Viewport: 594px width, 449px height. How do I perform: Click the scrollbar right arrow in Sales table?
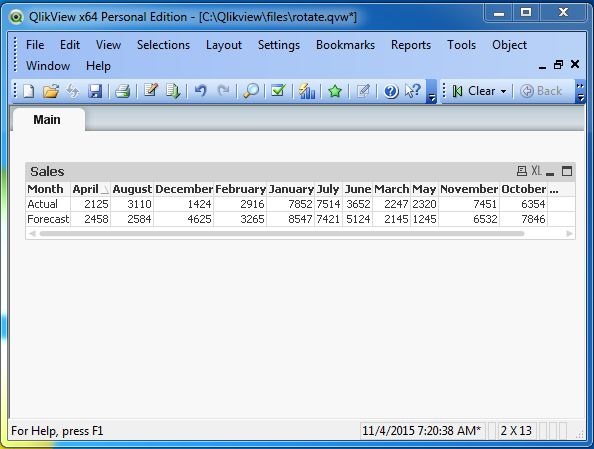click(569, 234)
